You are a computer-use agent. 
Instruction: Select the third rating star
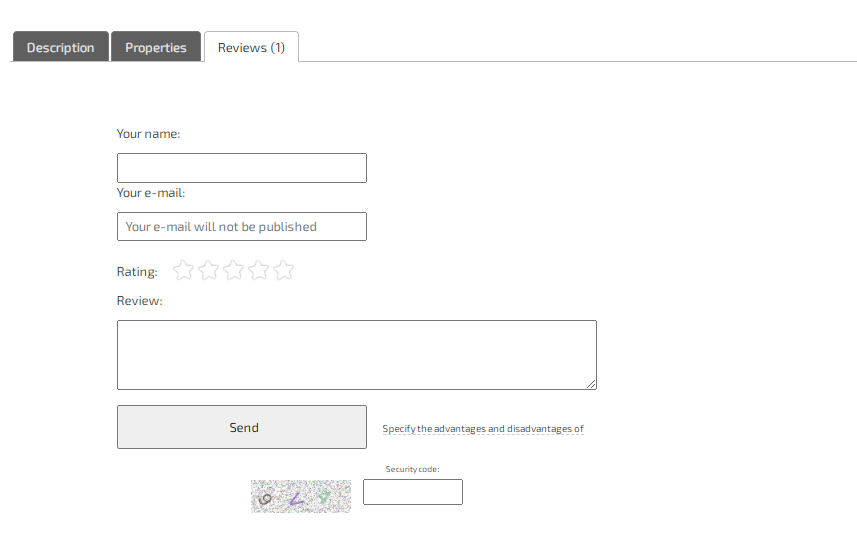[234, 270]
